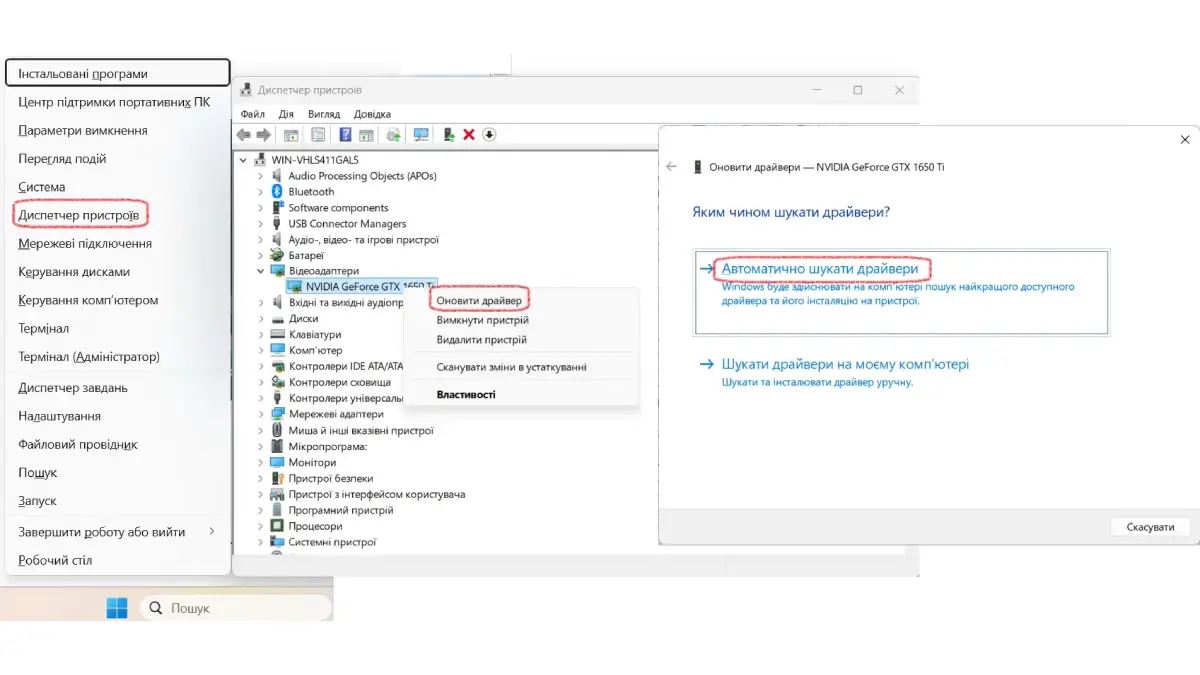Open the Довідка menu
1200x675 pixels.
372,114
